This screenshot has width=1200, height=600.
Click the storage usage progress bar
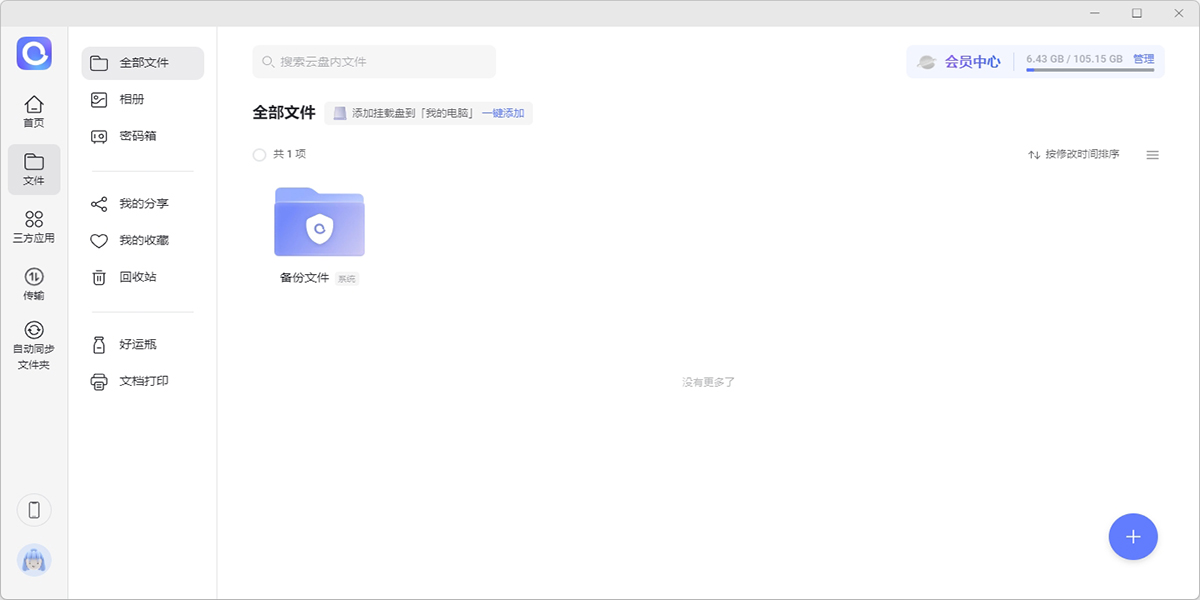[1090, 70]
